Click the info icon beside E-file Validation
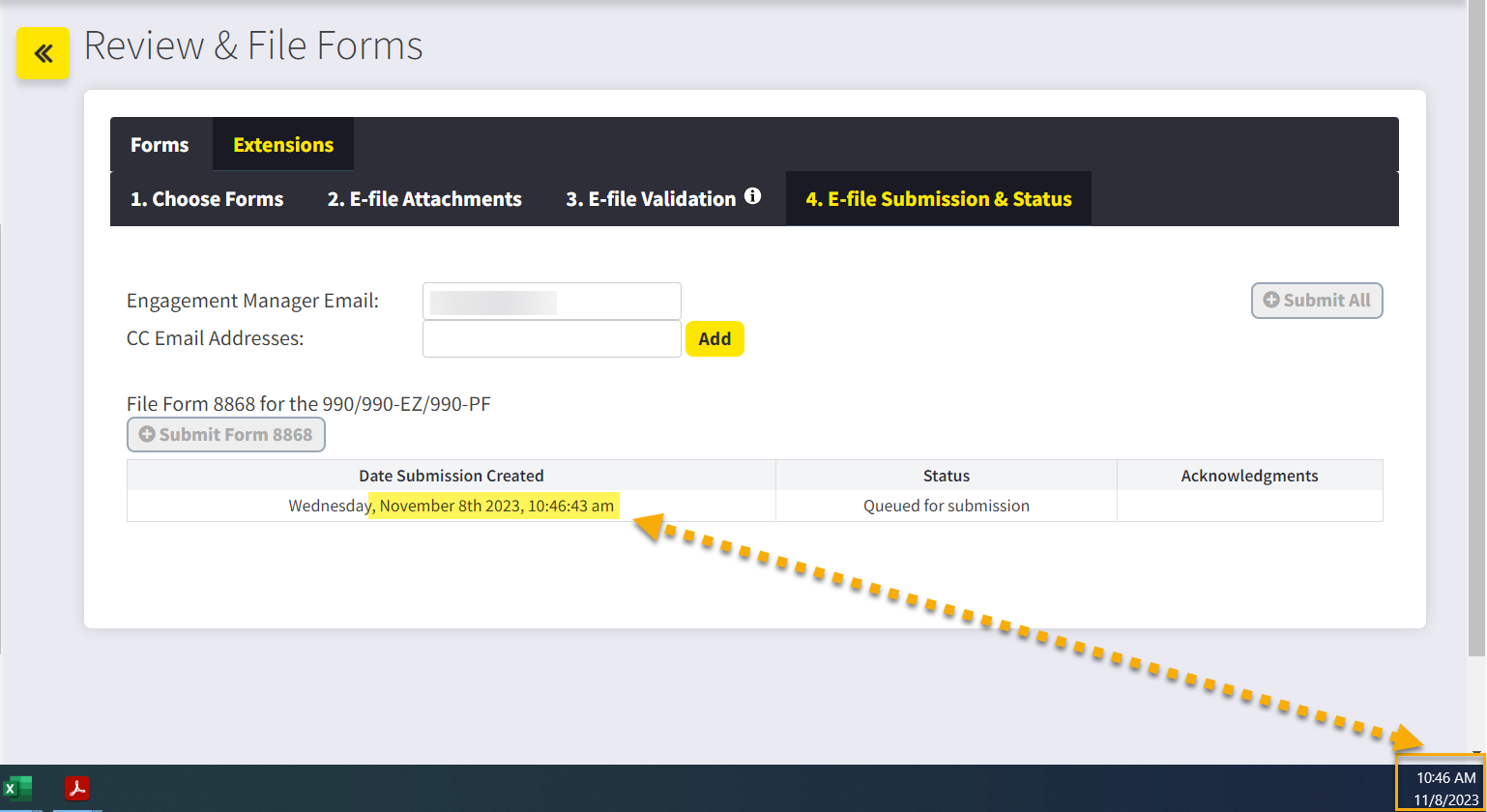The image size is (1487, 812). tap(753, 197)
